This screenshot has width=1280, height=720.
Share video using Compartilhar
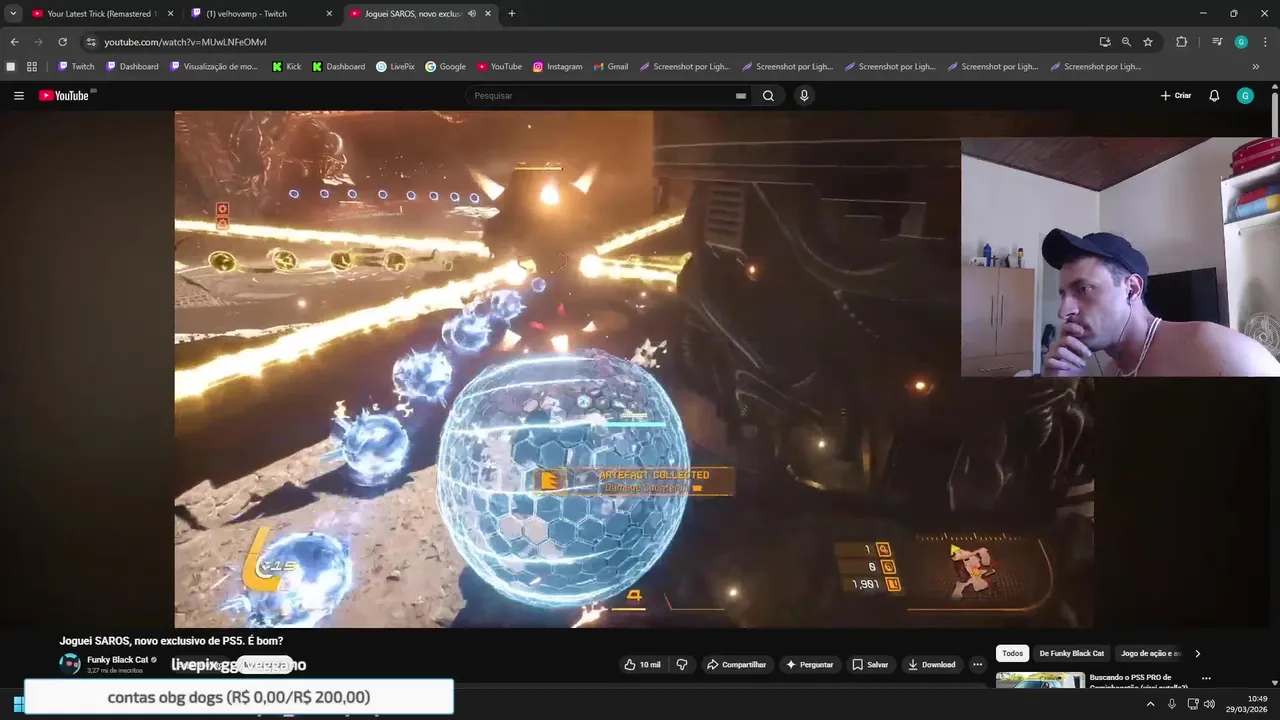point(736,665)
